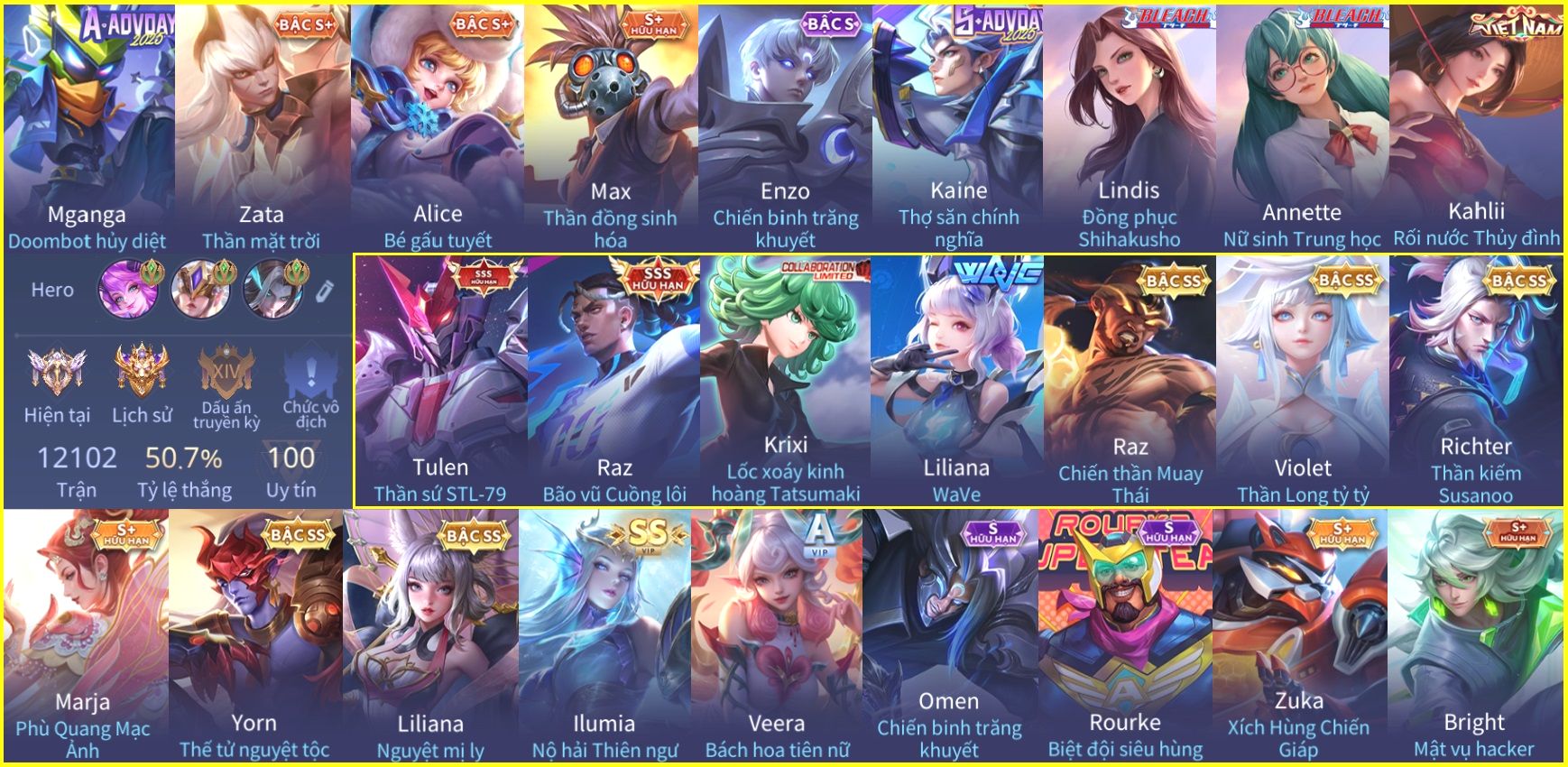Open the Chức vô địch badge
1568x767 pixels.
pyautogui.click(x=310, y=372)
